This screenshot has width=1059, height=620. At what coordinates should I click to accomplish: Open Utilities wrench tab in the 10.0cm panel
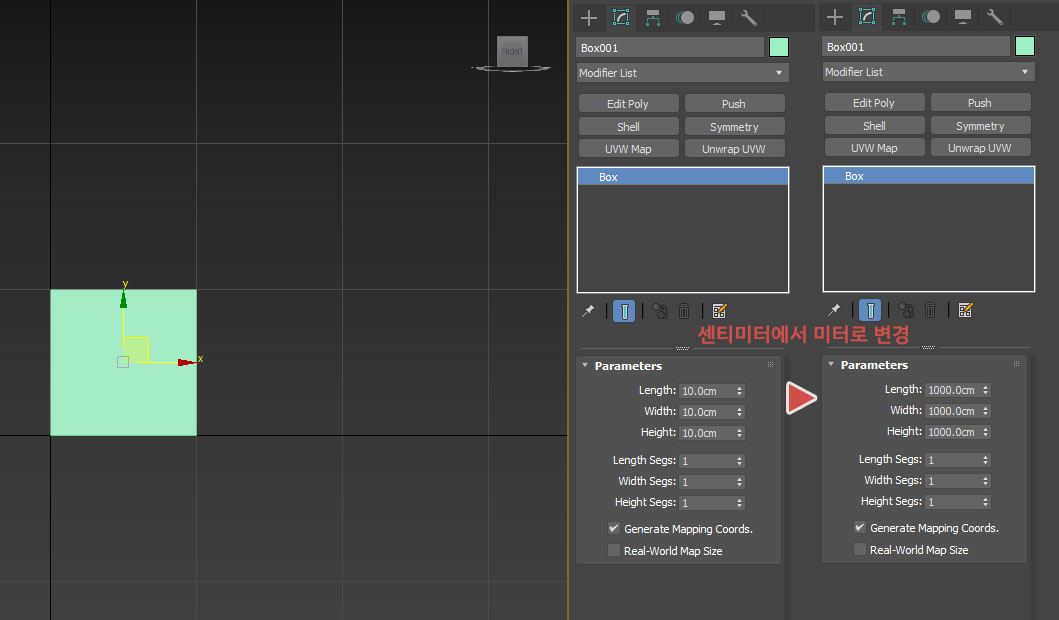point(748,18)
